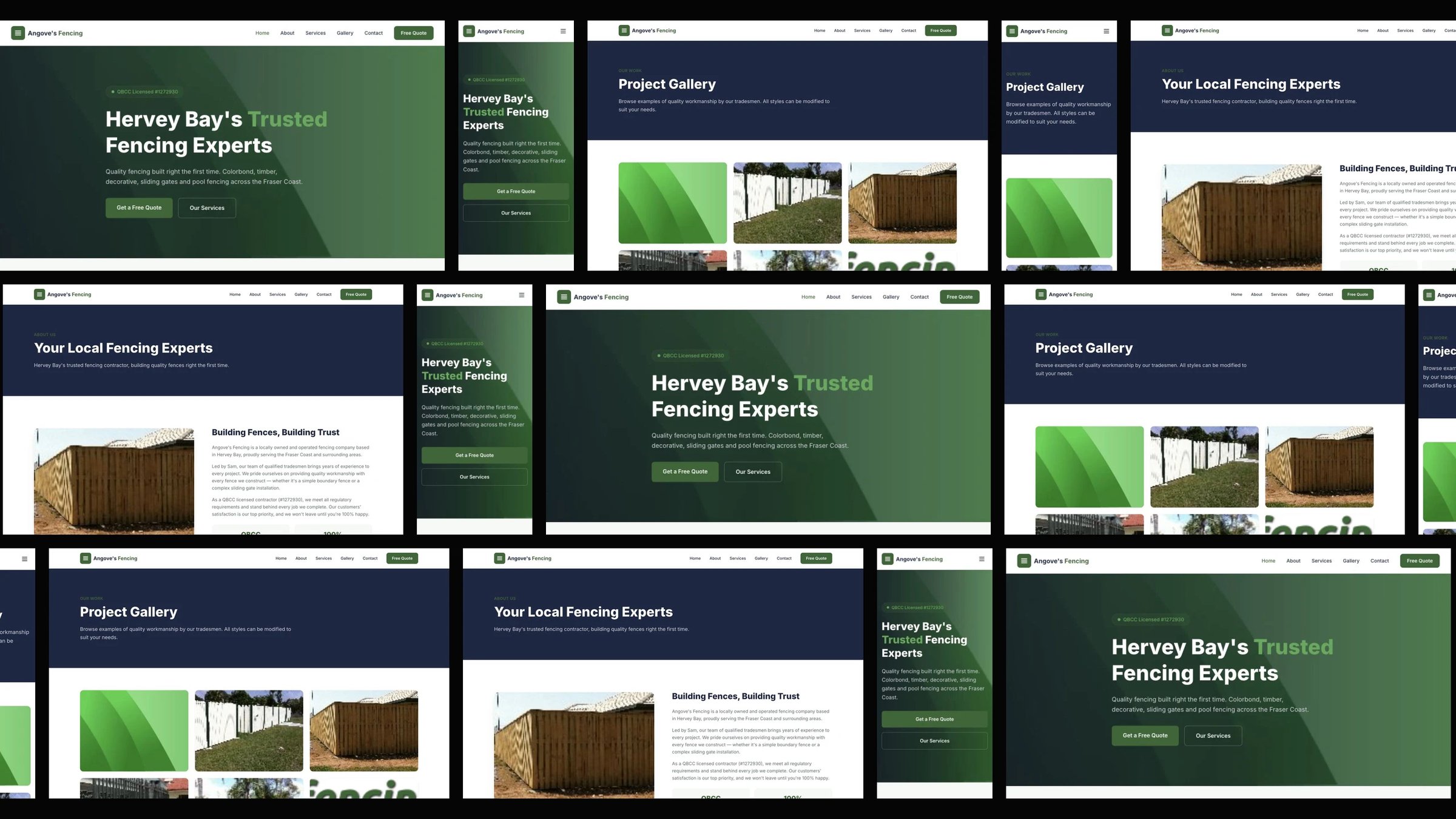Open white fence photo in middle-right gallery page
The image size is (1456, 819).
[1204, 467]
